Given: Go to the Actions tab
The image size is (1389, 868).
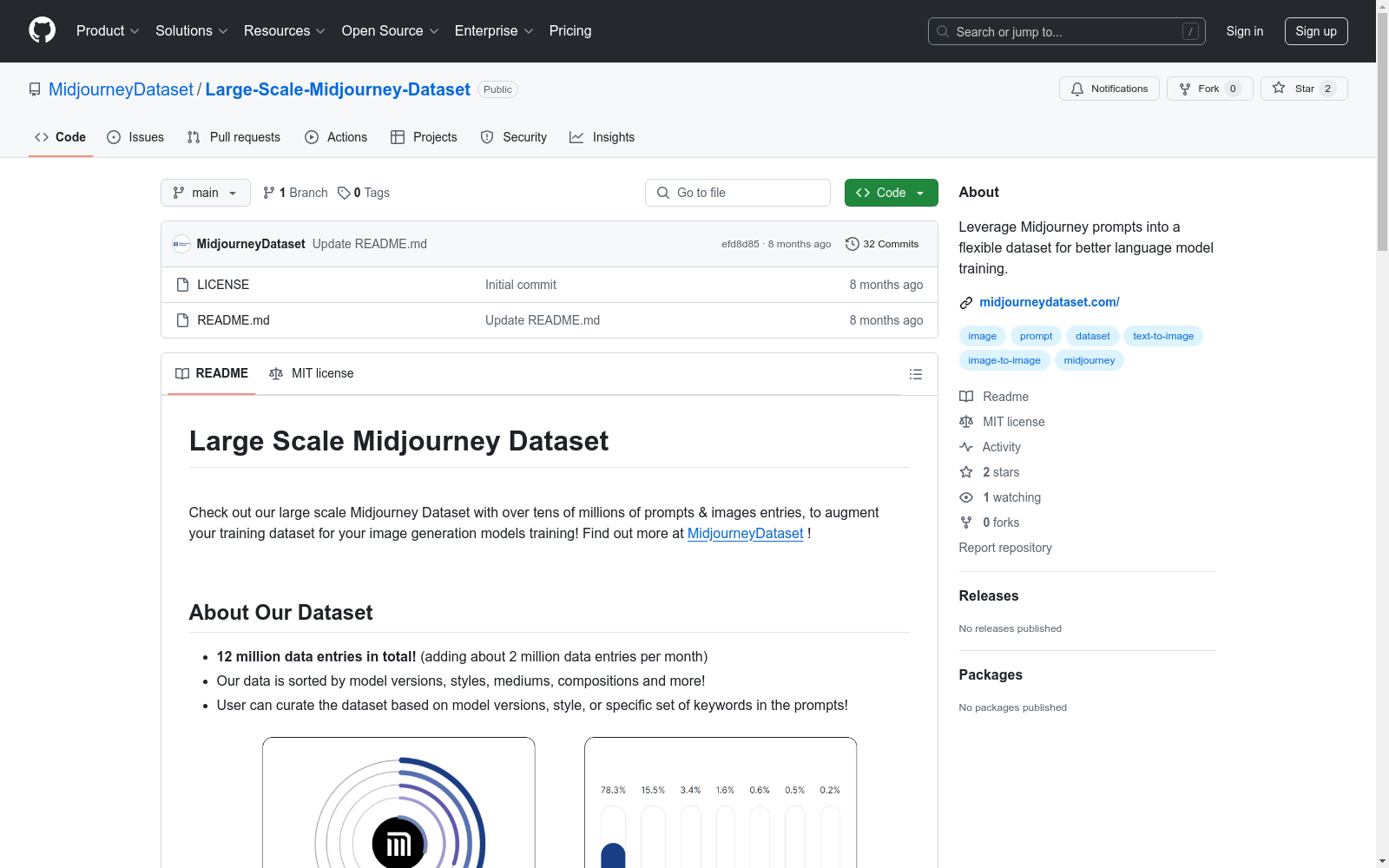Looking at the screenshot, I should coord(336,137).
